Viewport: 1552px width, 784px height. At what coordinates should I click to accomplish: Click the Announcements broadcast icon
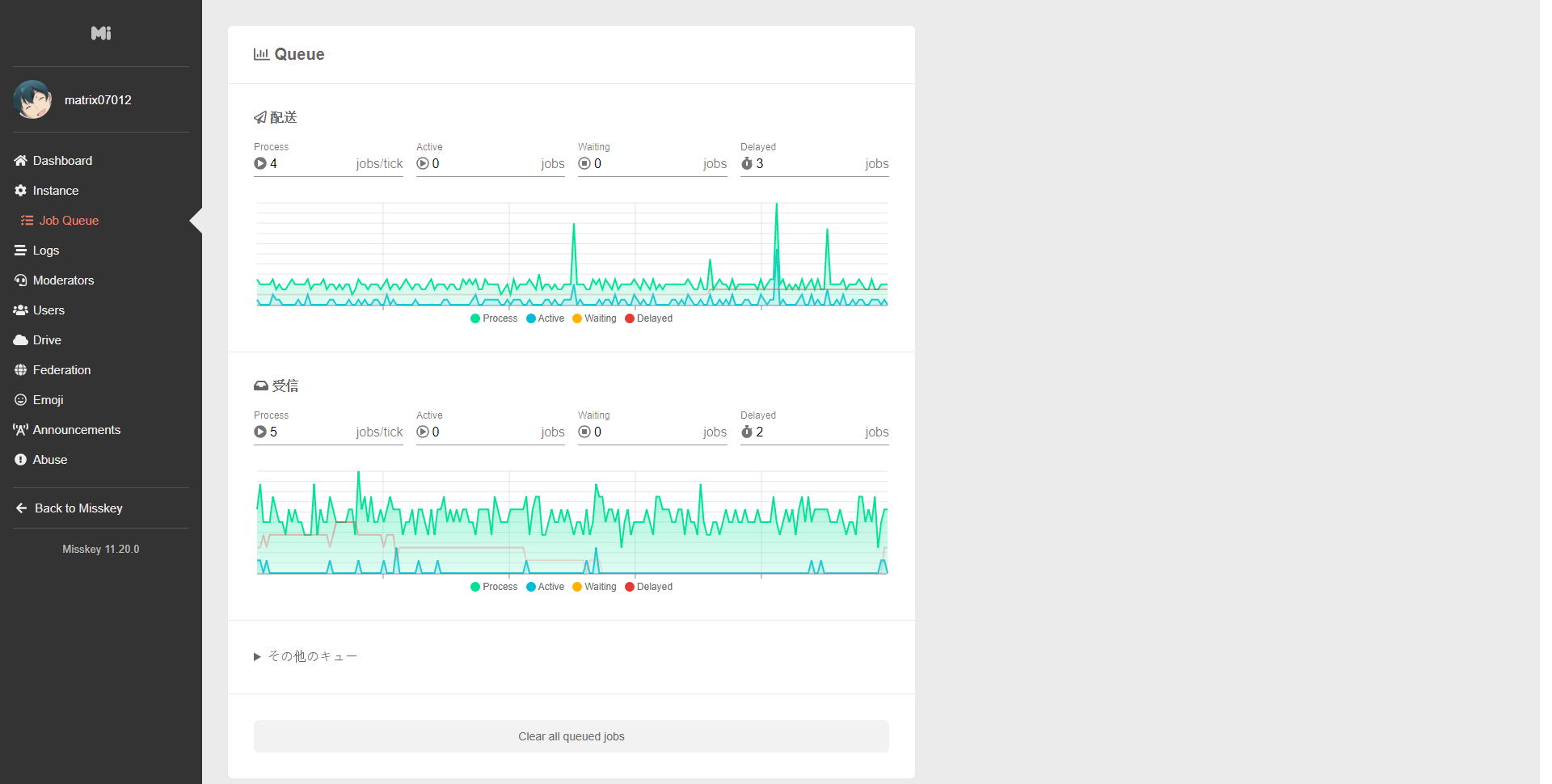21,430
